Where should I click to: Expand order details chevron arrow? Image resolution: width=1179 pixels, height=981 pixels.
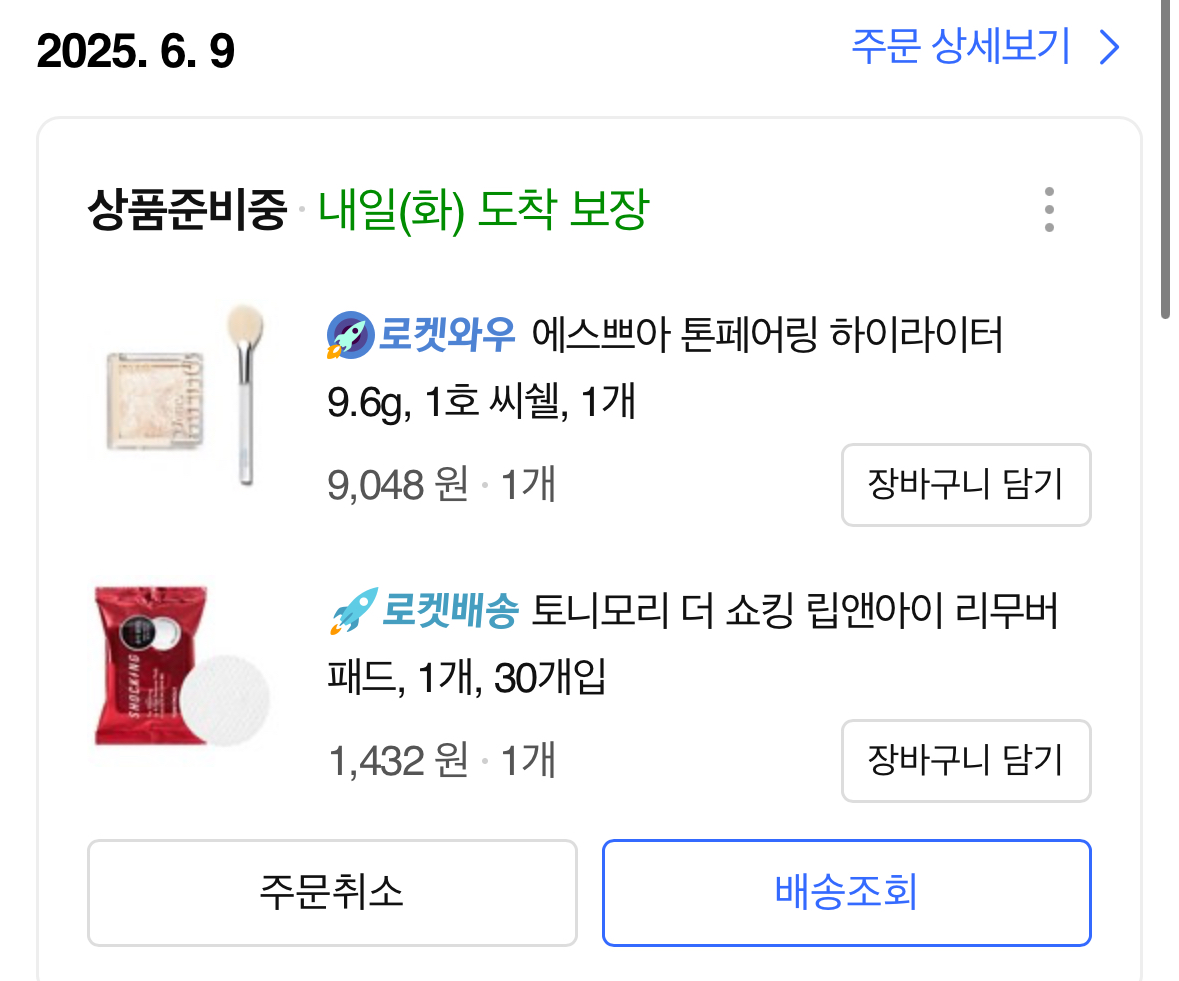[x=1108, y=47]
